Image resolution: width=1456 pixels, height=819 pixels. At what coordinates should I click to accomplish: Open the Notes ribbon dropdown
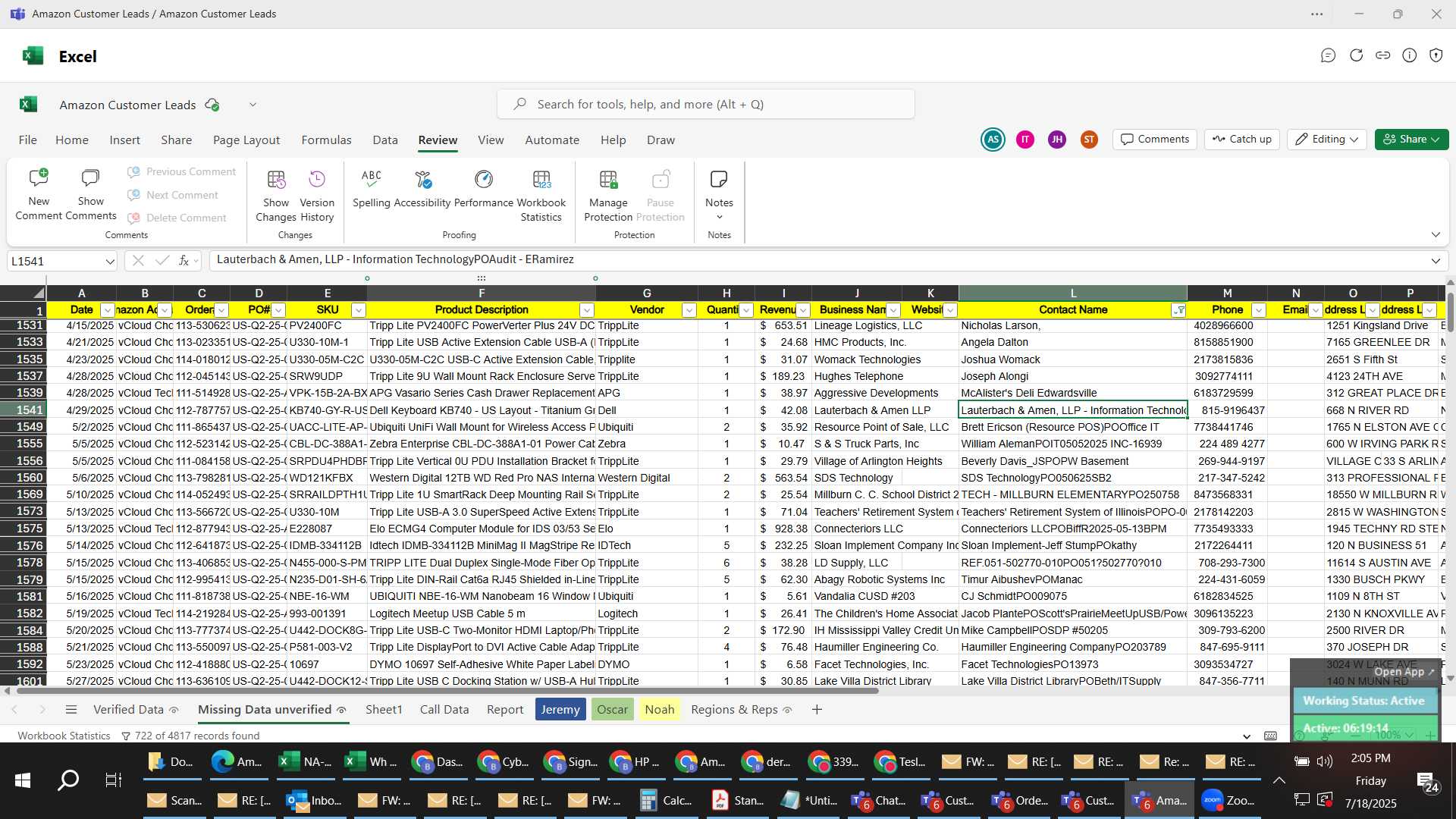719,194
